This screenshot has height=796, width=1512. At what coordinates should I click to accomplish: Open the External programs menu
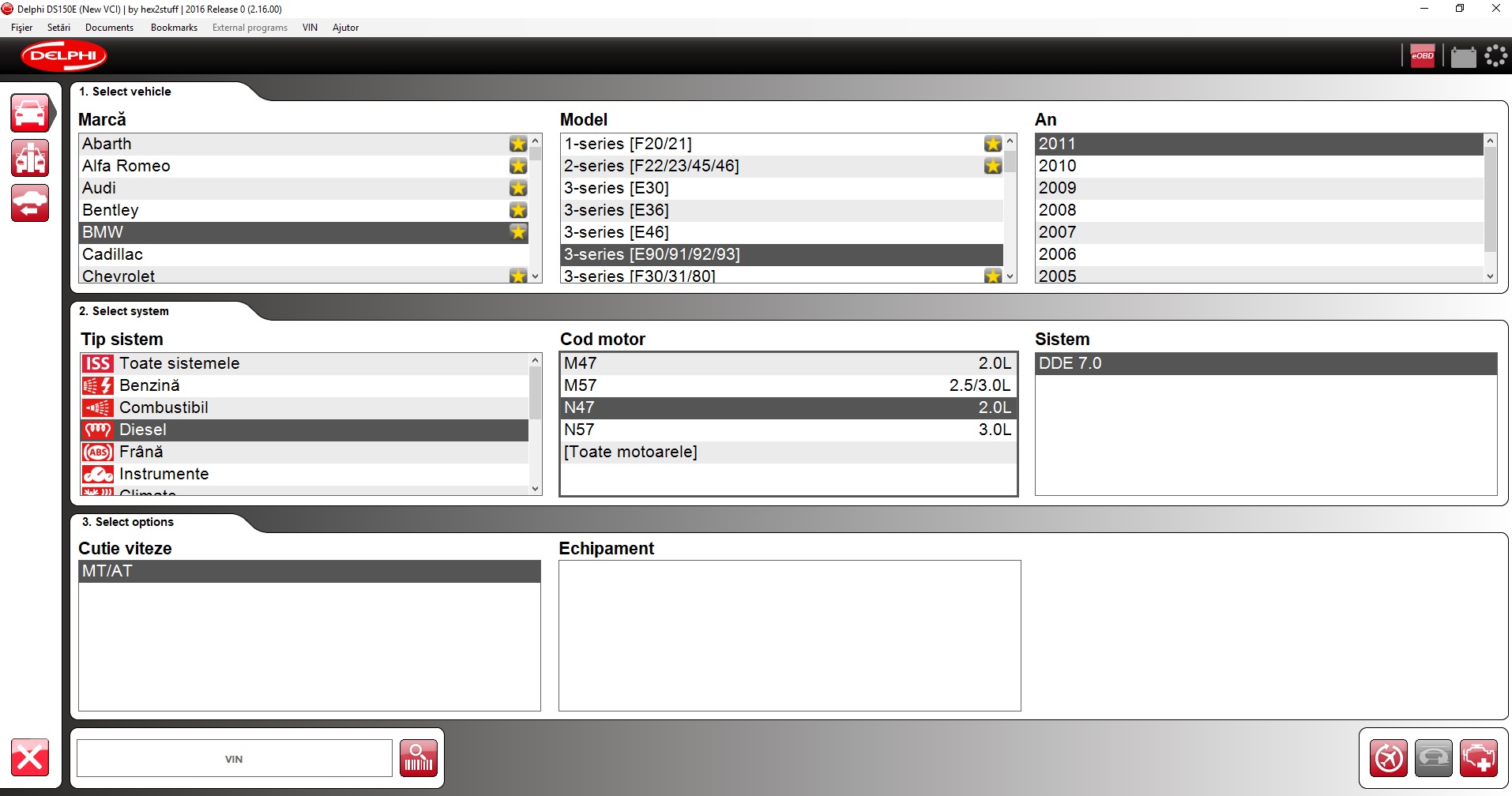(250, 28)
